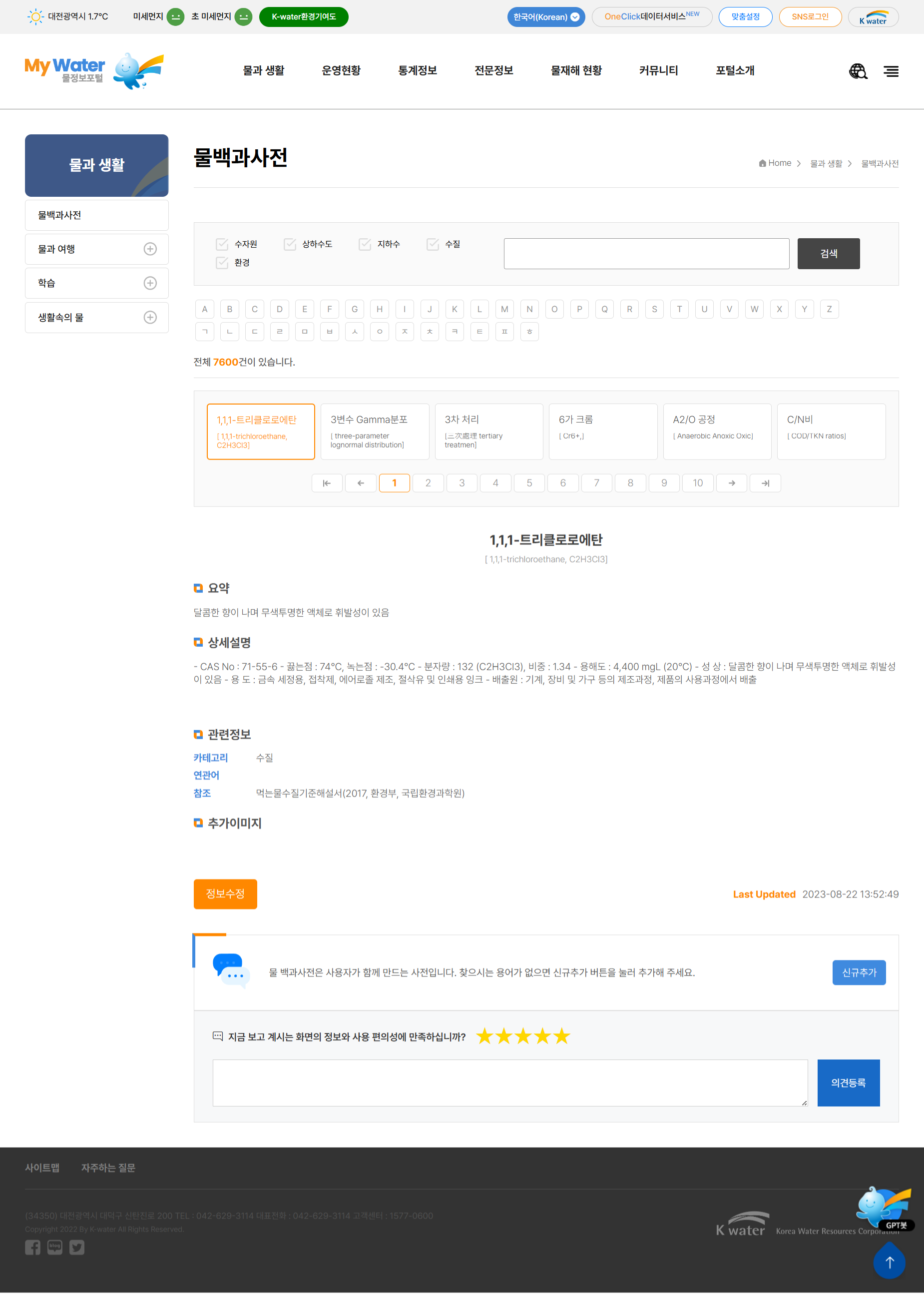
Task: Click the 신규추가 button
Action: click(x=859, y=973)
